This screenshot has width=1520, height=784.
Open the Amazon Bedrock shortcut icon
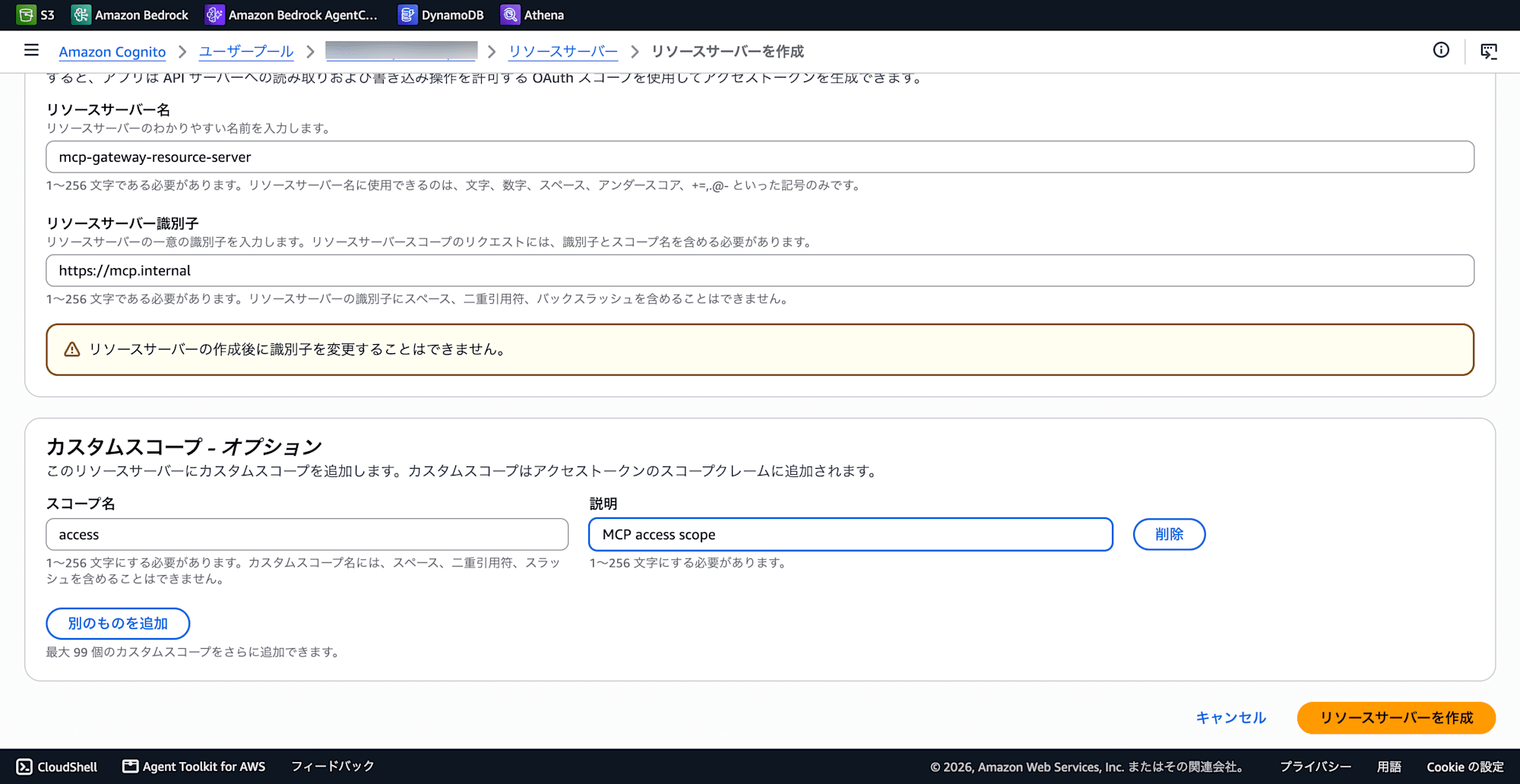[81, 14]
